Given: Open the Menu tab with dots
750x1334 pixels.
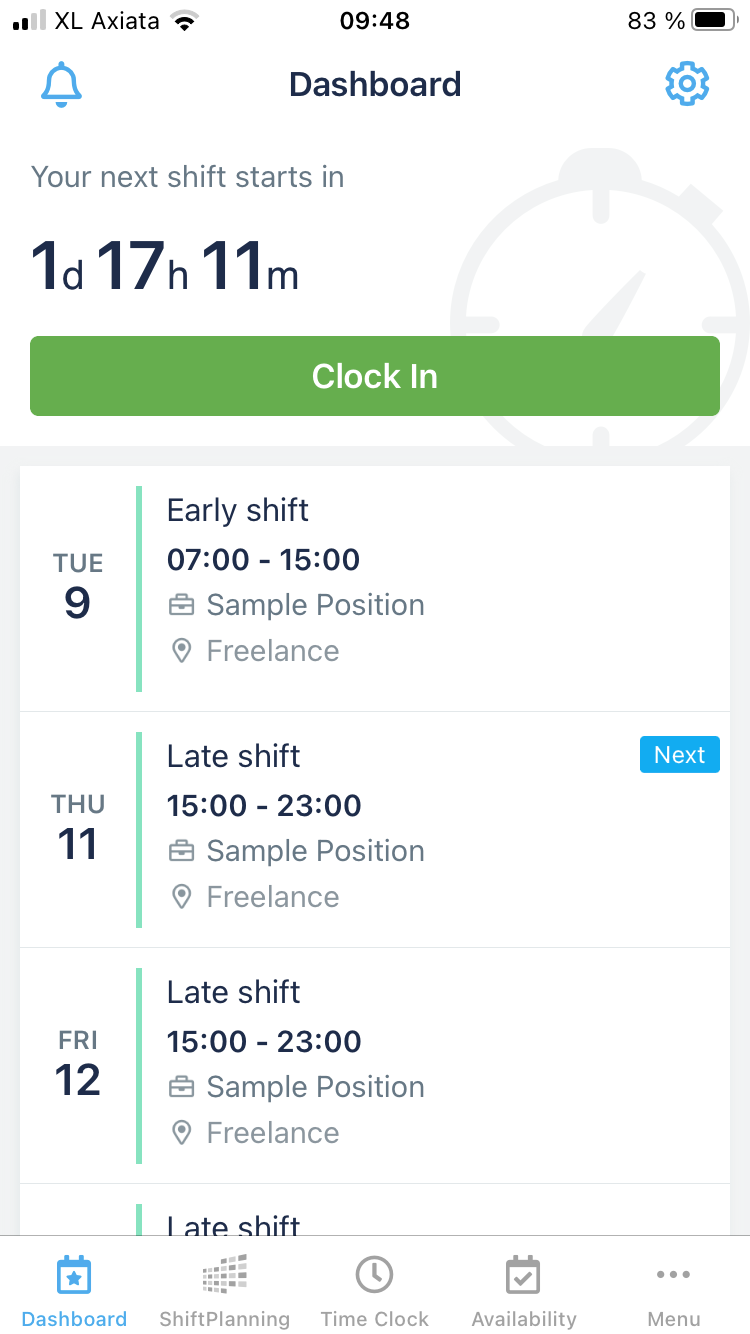Looking at the screenshot, I should (674, 1291).
